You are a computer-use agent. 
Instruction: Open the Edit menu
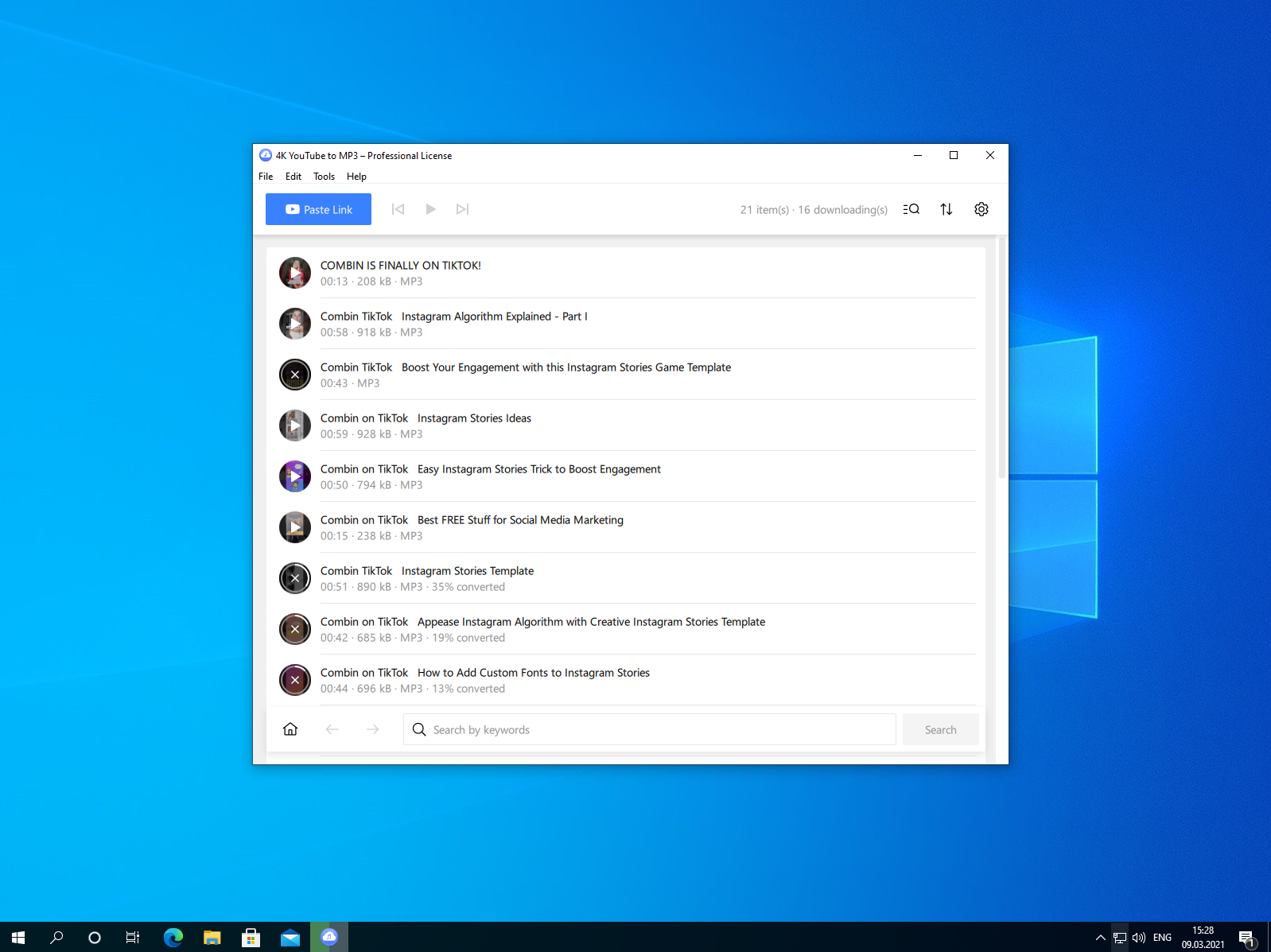pos(293,177)
